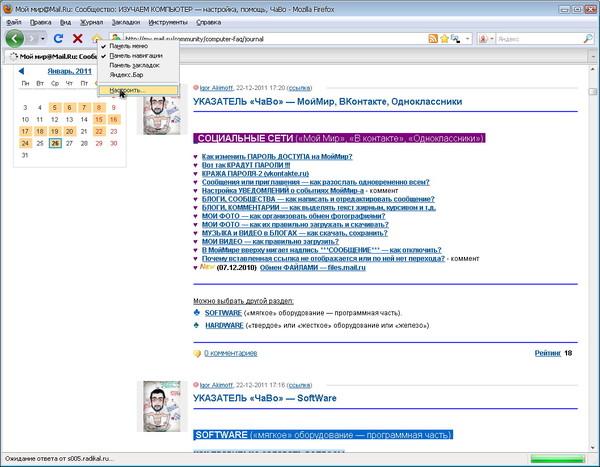Open the history dropdown arrow next to Forward

tap(43, 39)
